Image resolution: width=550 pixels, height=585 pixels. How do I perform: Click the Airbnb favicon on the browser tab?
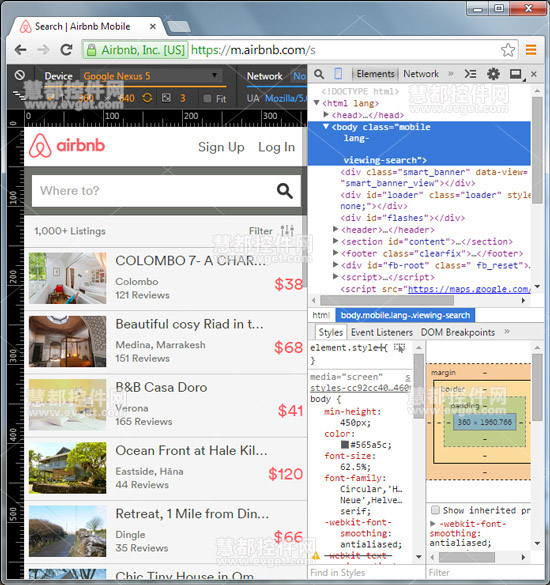coord(25,26)
